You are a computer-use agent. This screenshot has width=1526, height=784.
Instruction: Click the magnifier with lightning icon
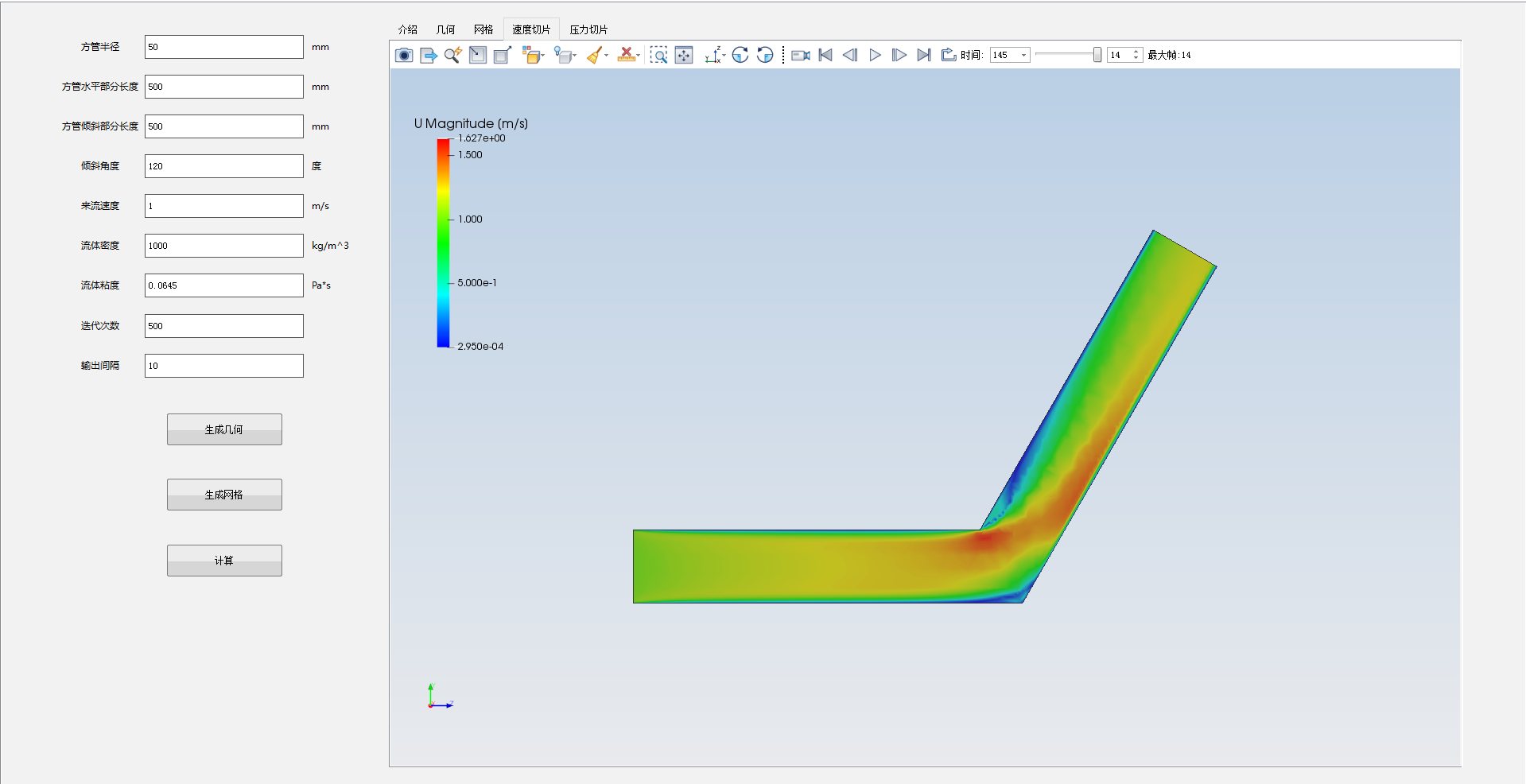point(453,55)
